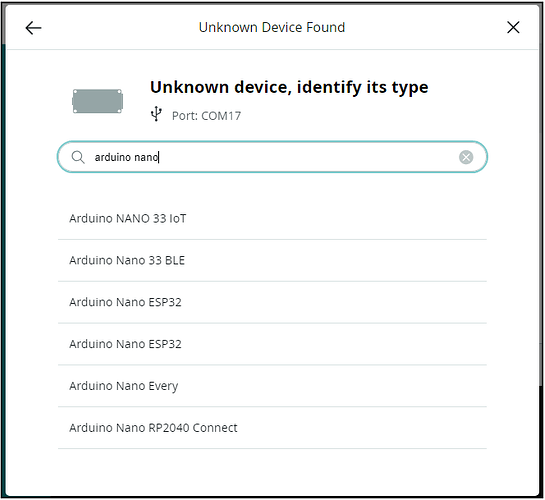Click the Port: COM17 label
Screen dimensions: 545x500
206,116
